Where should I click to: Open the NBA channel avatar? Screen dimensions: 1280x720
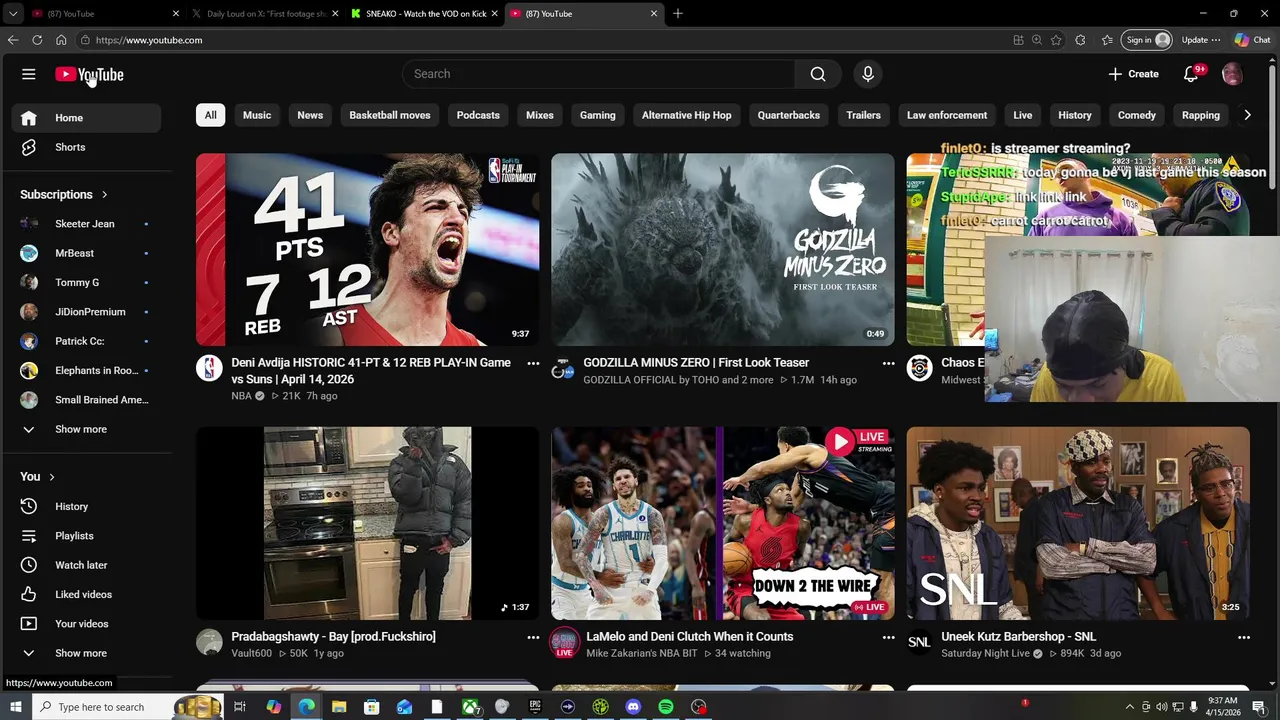tap(209, 368)
